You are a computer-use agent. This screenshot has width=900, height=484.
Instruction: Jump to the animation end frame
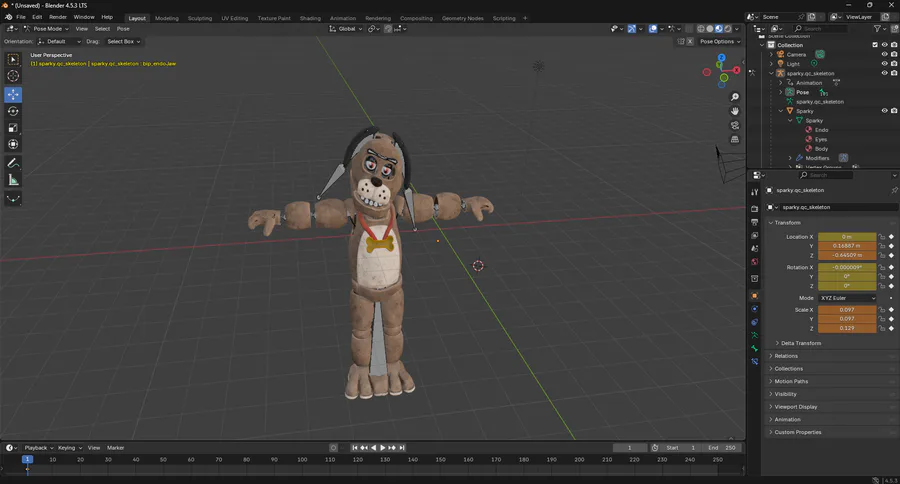tap(402, 448)
